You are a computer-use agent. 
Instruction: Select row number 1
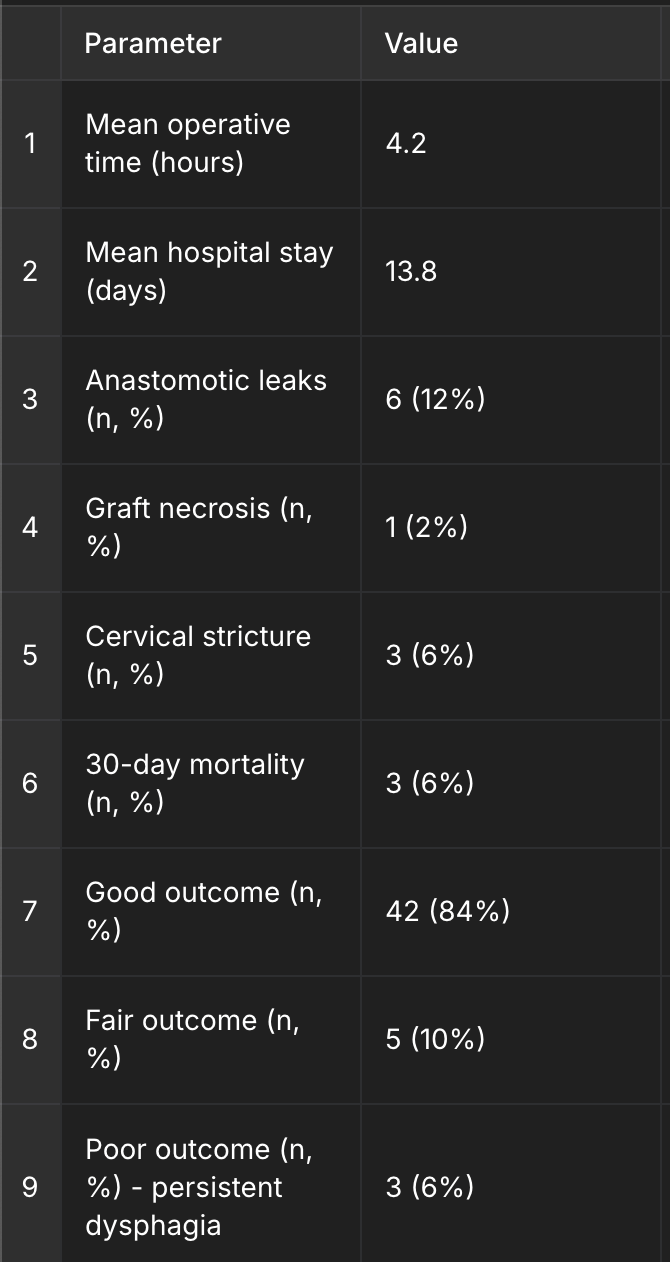(x=30, y=143)
